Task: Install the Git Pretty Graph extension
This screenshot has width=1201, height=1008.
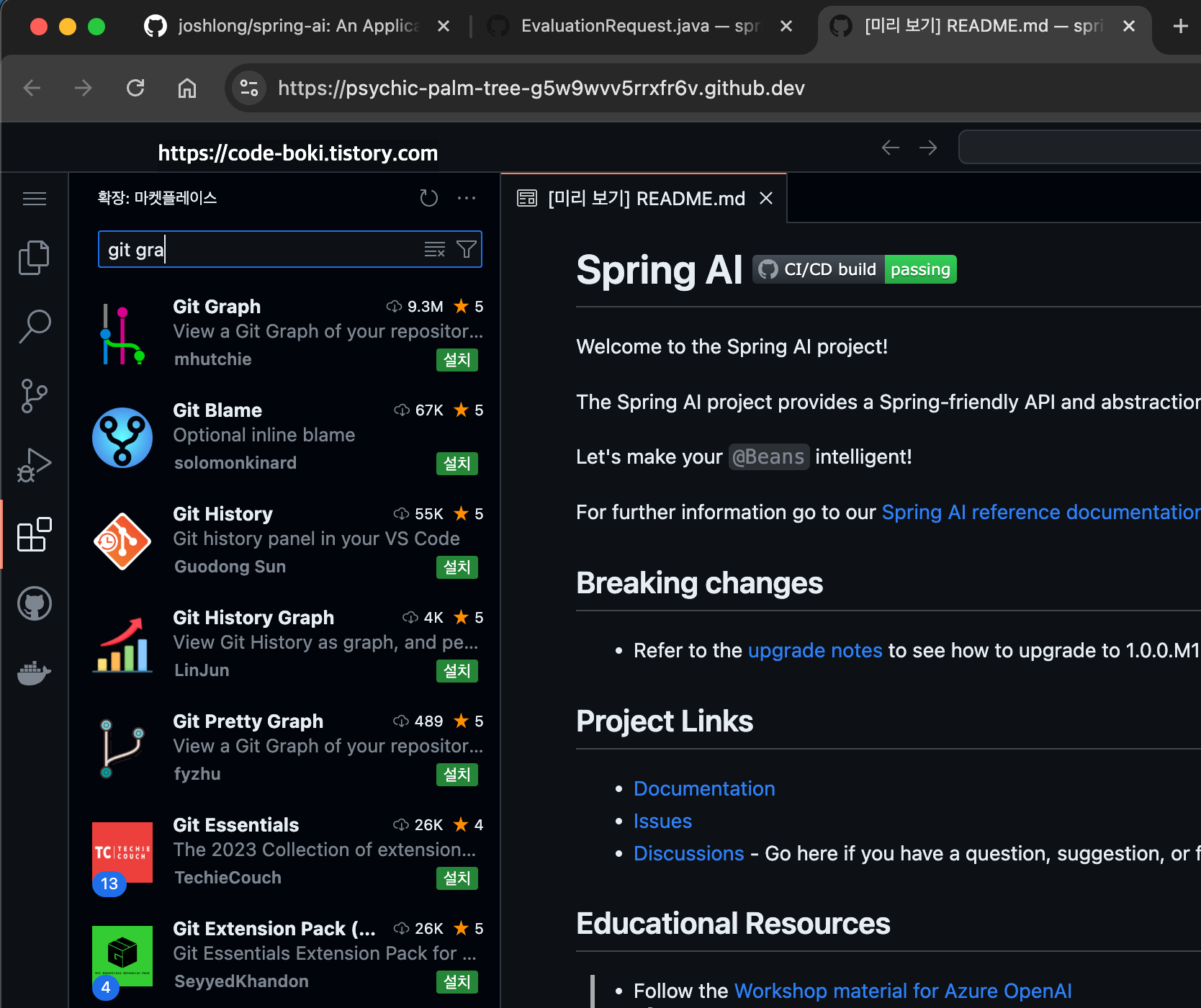Action: tap(457, 775)
